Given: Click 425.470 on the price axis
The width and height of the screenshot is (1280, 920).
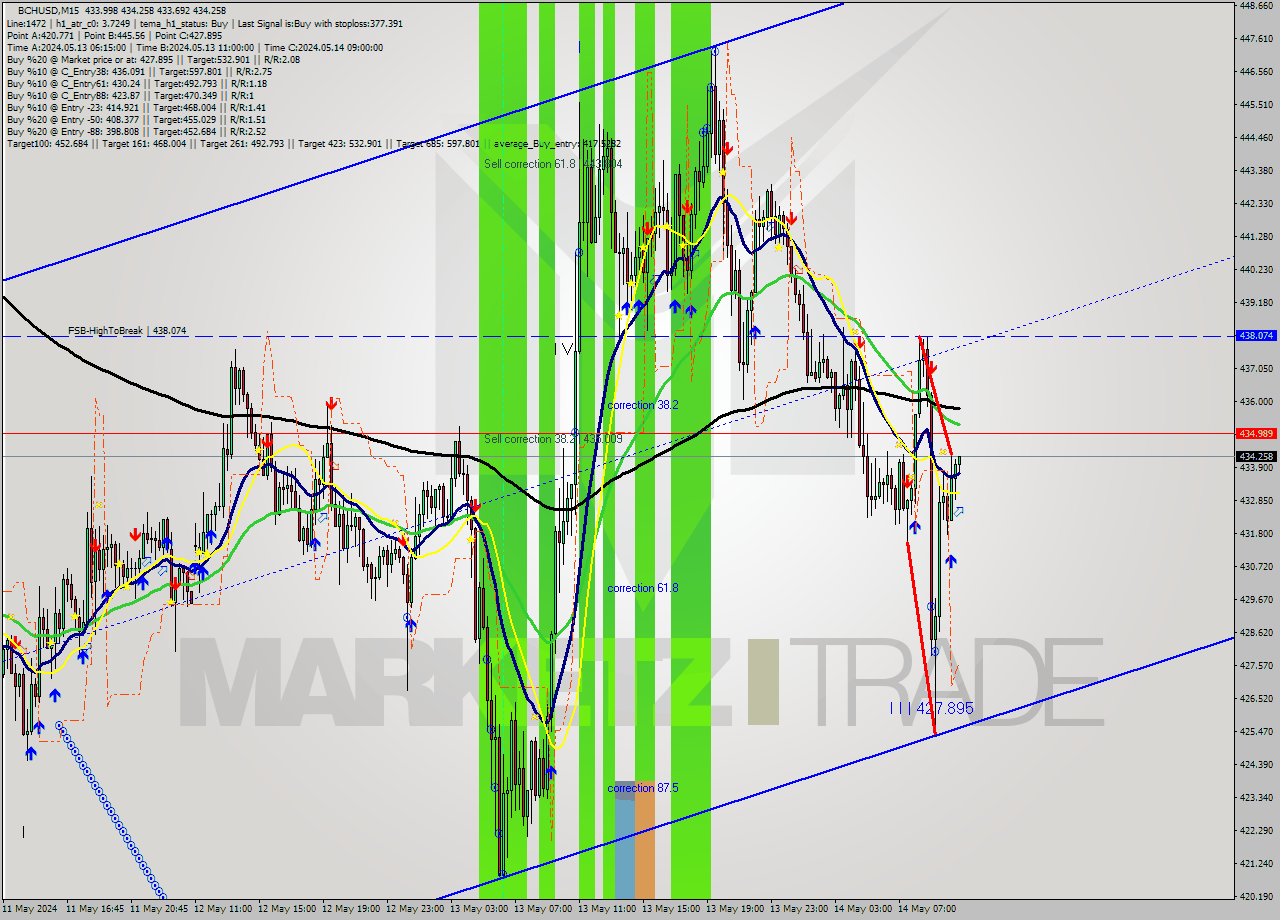Looking at the screenshot, I should click(x=1255, y=731).
